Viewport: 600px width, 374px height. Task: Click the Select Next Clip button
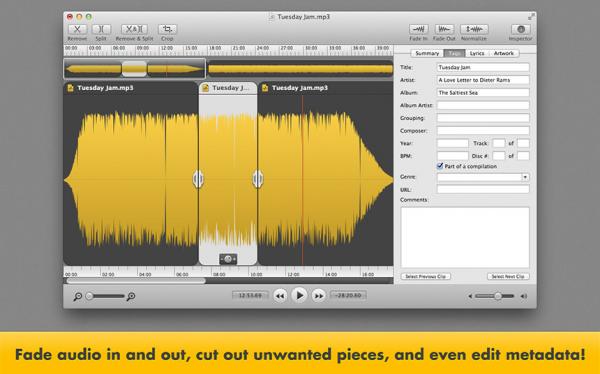(508, 276)
